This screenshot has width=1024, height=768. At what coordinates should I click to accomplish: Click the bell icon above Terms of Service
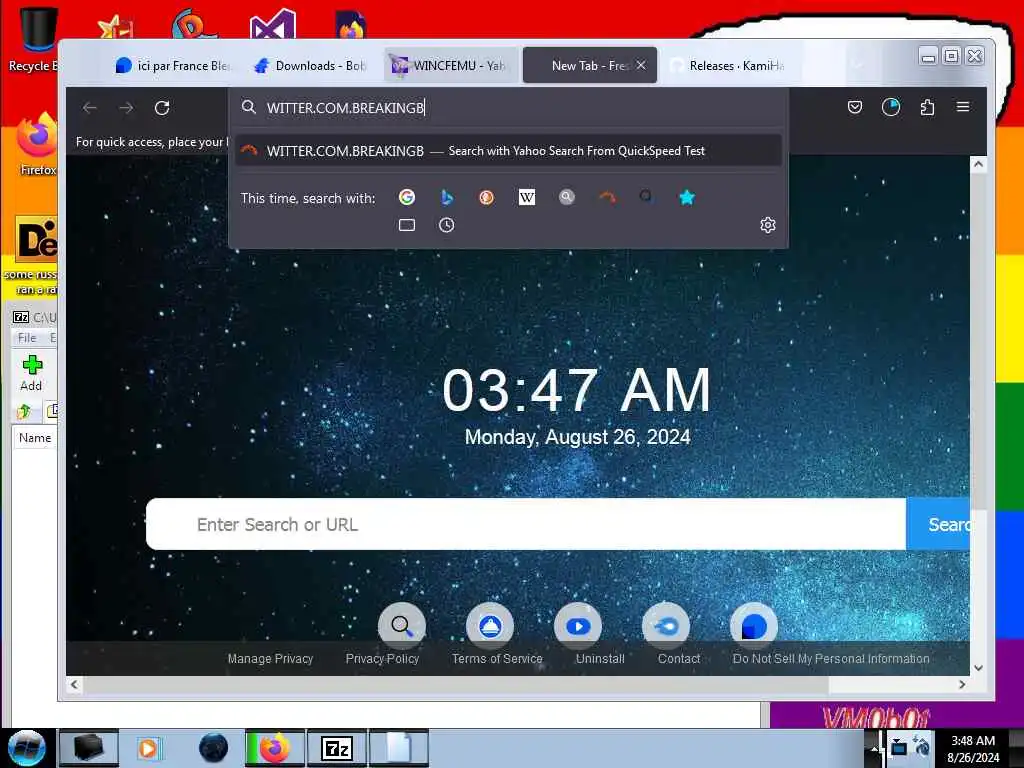pyautogui.click(x=490, y=626)
